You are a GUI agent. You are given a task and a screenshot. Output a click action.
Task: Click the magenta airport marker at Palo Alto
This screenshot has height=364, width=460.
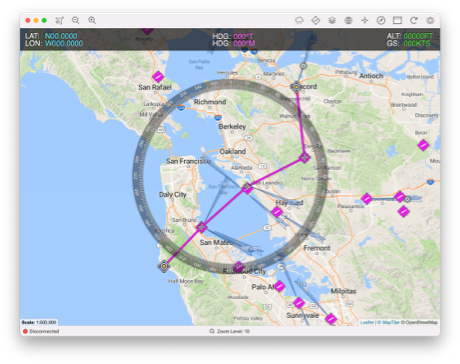click(x=279, y=286)
